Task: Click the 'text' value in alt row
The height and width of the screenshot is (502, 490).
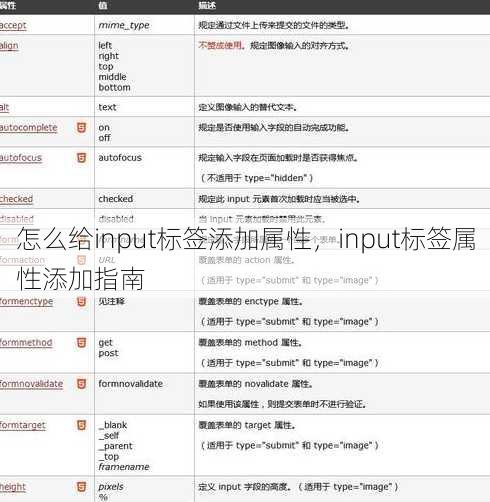Action: tap(107, 107)
